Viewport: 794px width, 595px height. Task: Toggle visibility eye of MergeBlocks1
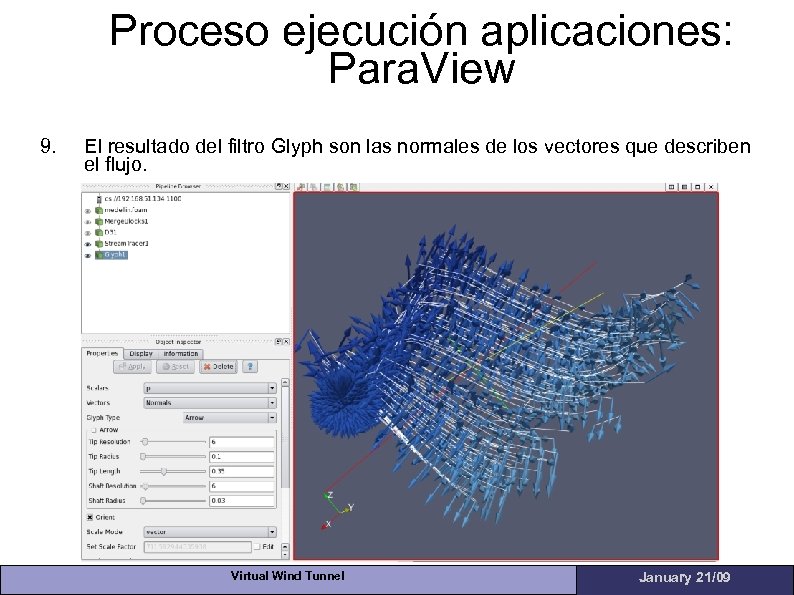(x=88, y=222)
